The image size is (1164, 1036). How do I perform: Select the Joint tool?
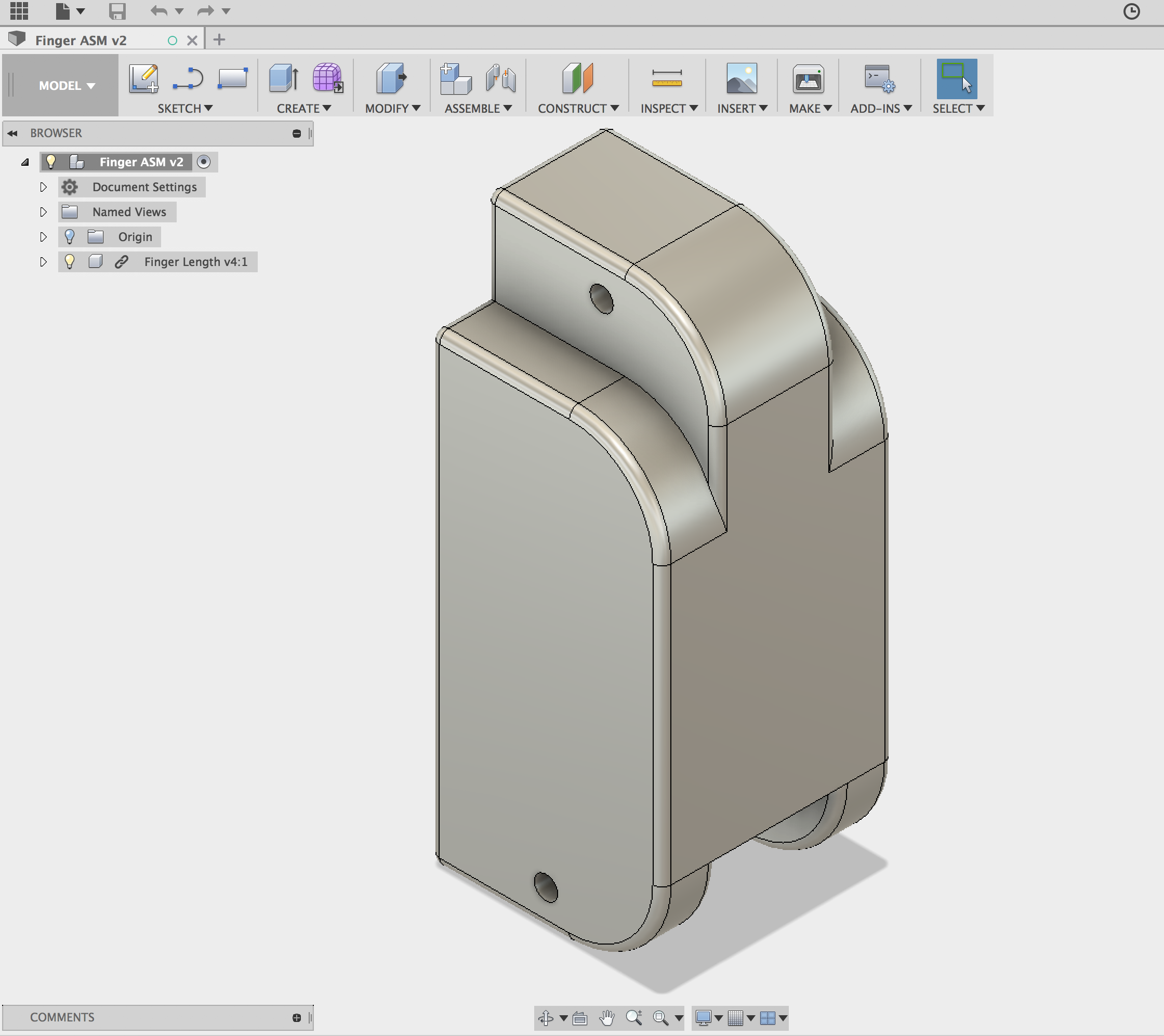tap(500, 78)
